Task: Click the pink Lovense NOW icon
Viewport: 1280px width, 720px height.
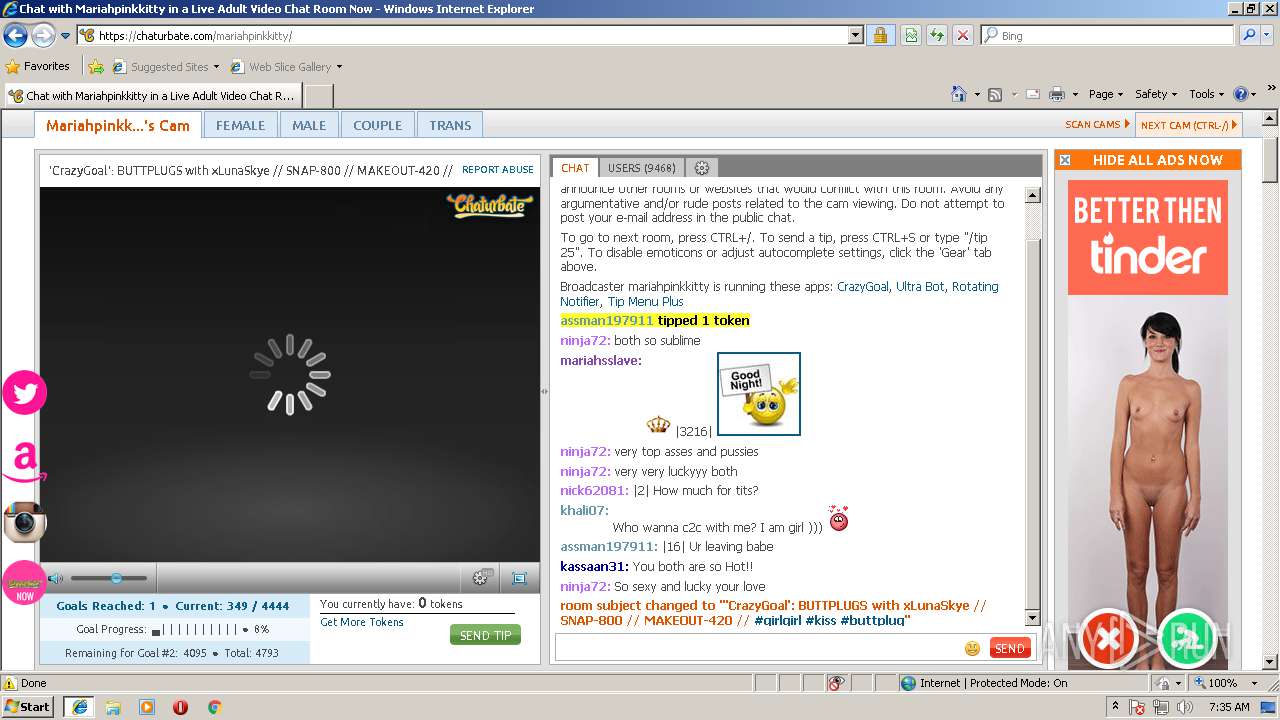Action: pos(25,583)
